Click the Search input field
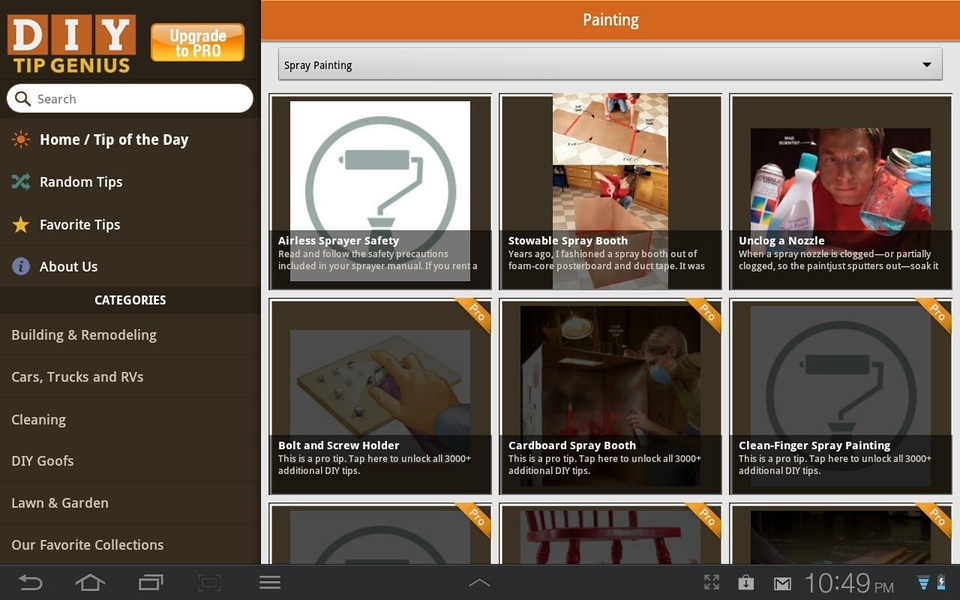Image resolution: width=960 pixels, height=600 pixels. (x=130, y=99)
